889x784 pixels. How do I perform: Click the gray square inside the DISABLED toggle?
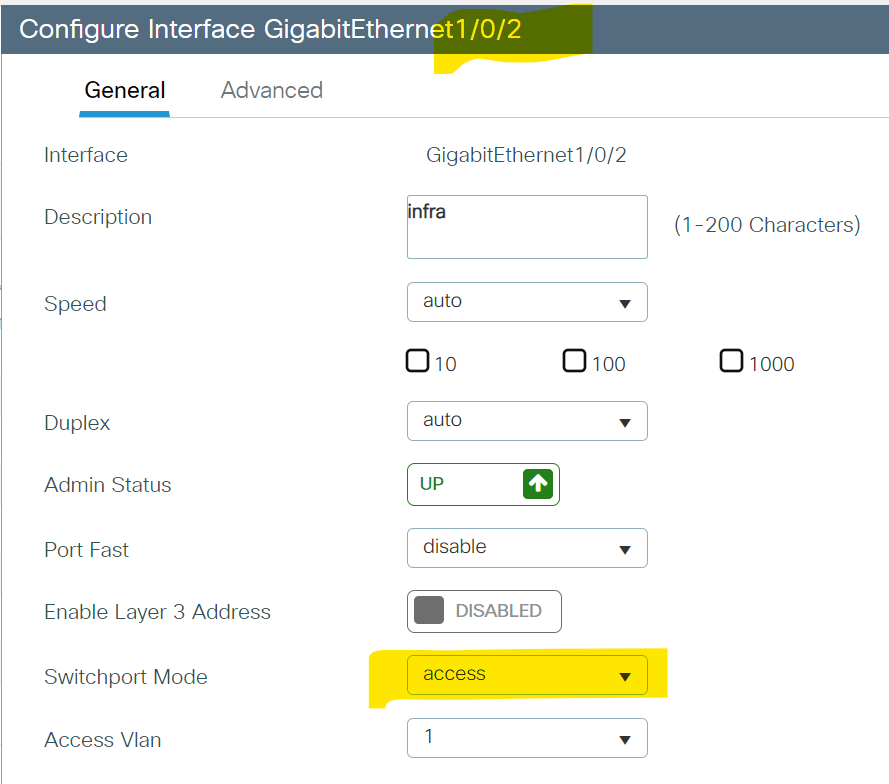point(428,611)
